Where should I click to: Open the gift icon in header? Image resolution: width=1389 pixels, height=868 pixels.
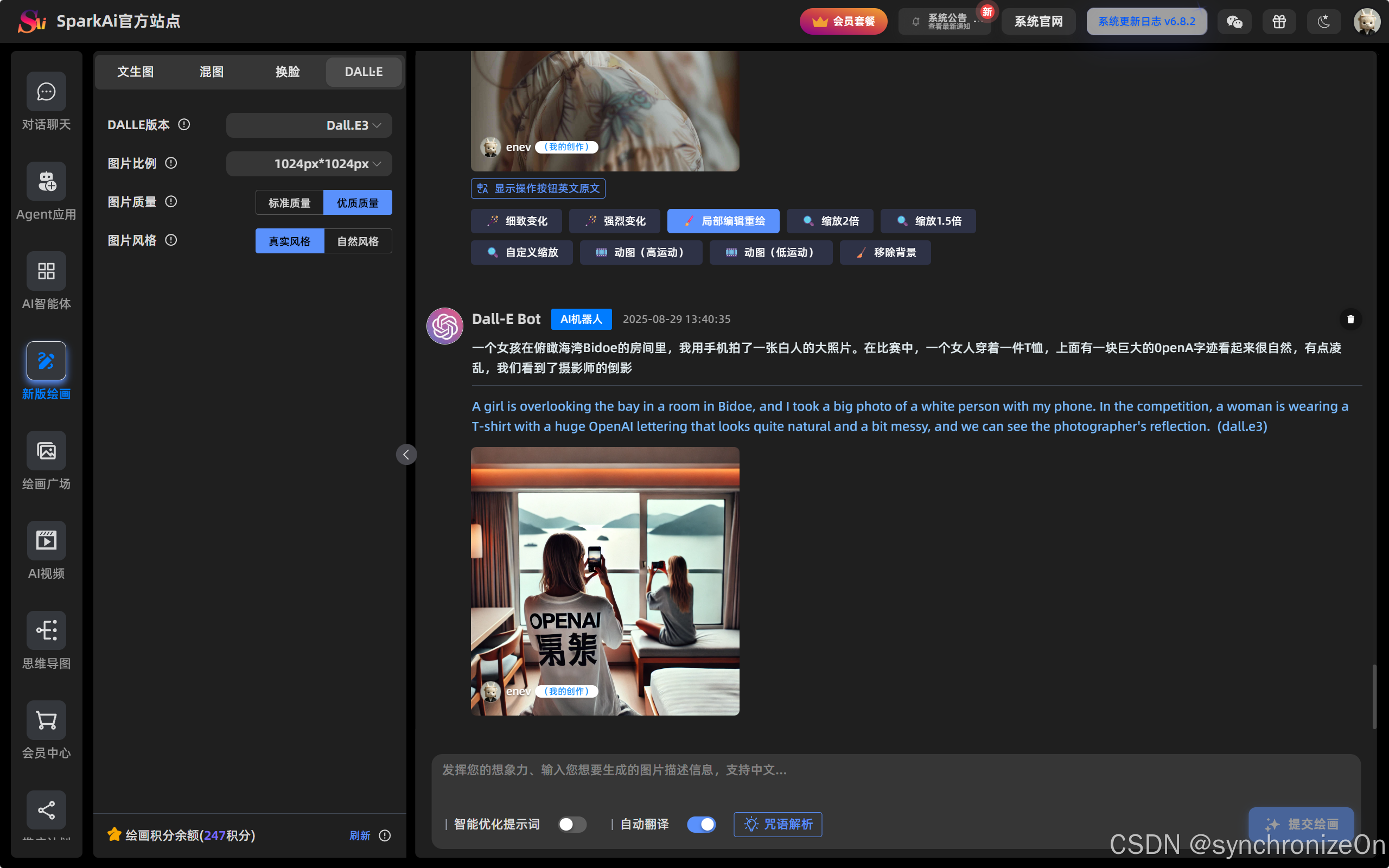click(1279, 22)
